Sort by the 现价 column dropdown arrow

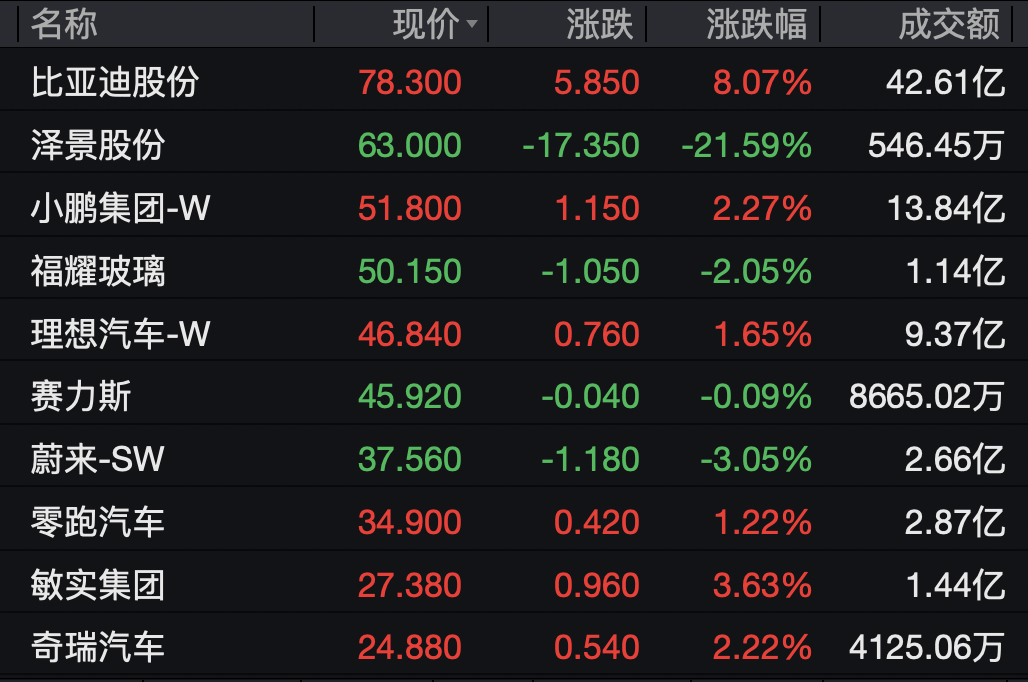pos(471,24)
